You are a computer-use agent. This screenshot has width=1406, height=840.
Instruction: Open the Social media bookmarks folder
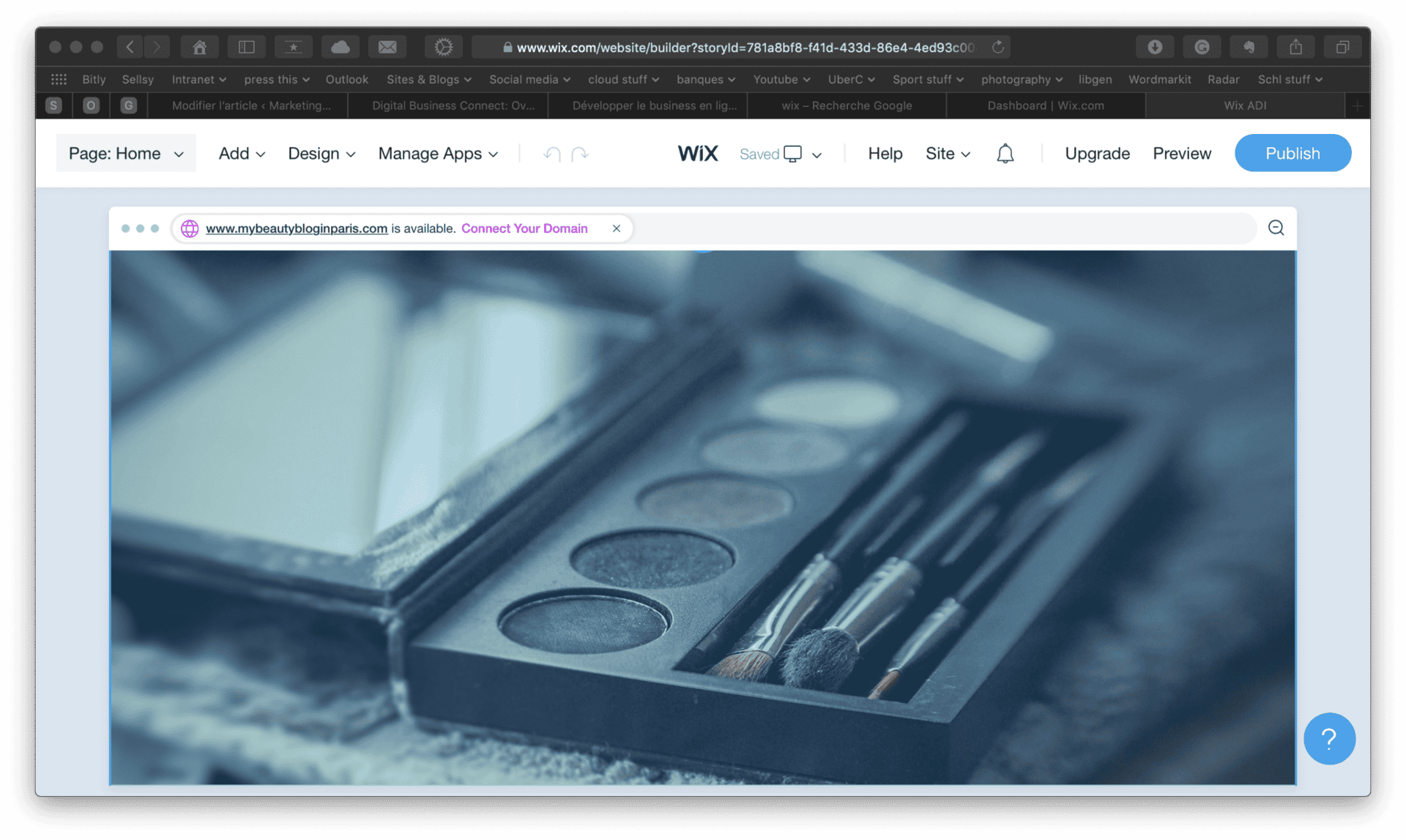point(529,79)
